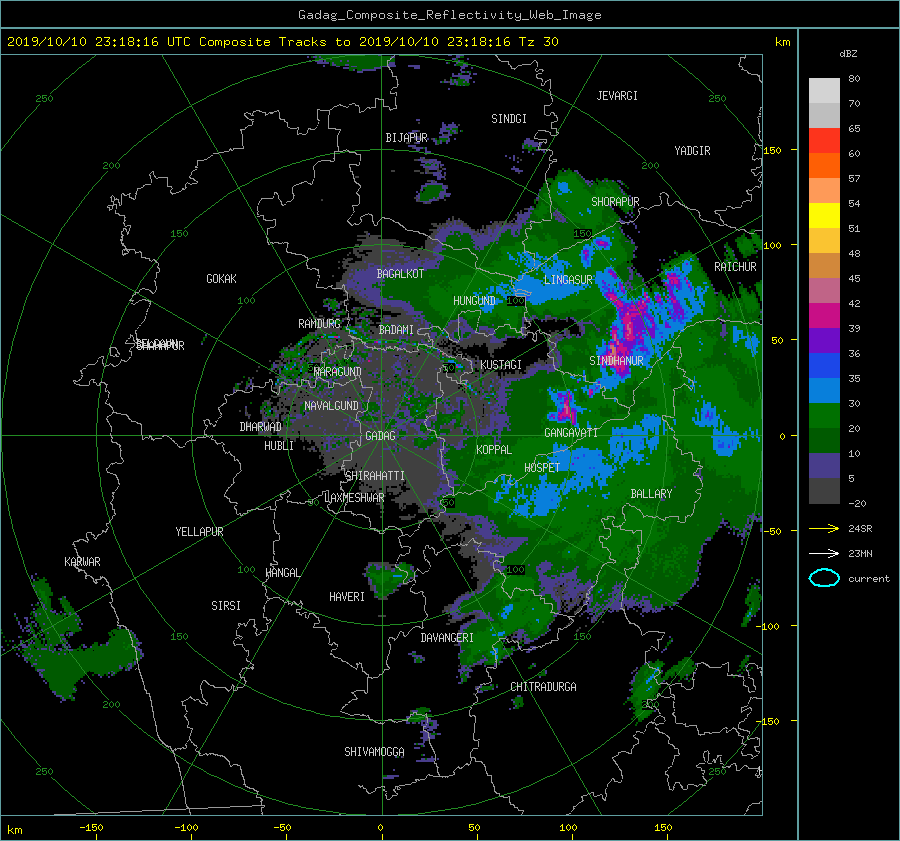Viewport: 900px width, 841px height.
Task: Click the BADAMI city label
Action: [x=396, y=330]
